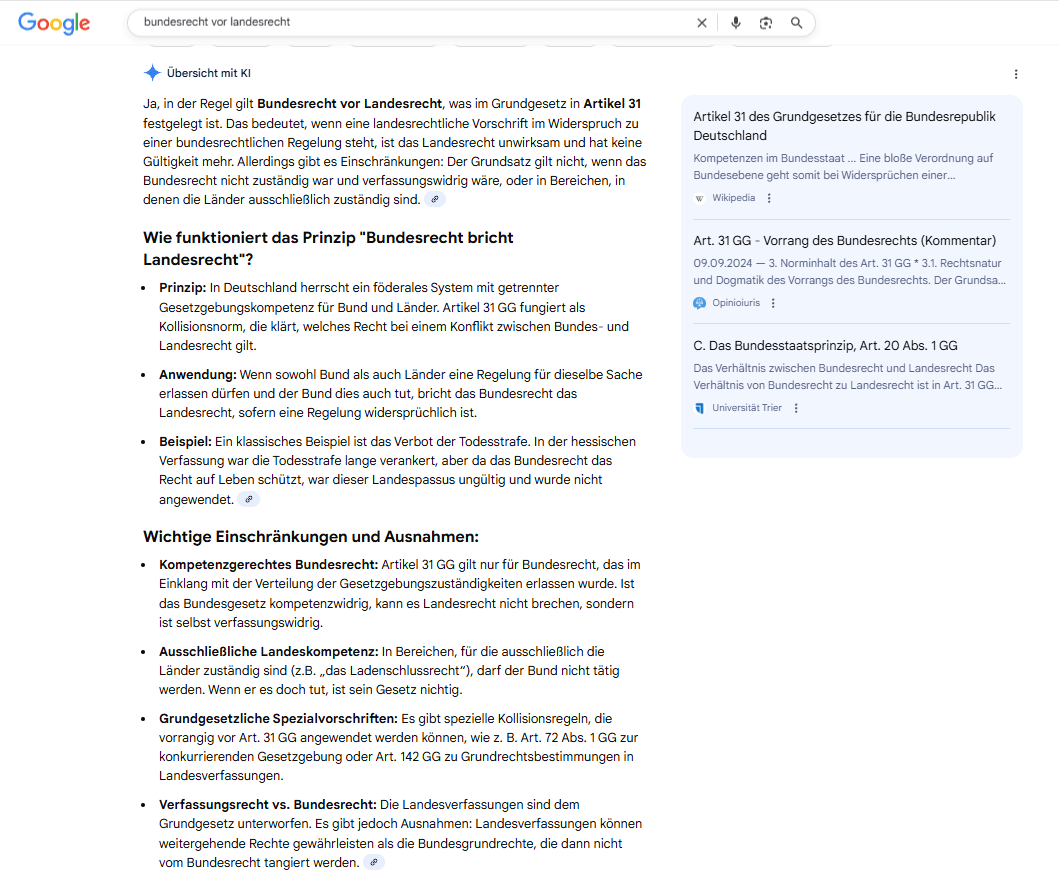
Task: Start voice search with the microphone icon
Action: pos(736,23)
